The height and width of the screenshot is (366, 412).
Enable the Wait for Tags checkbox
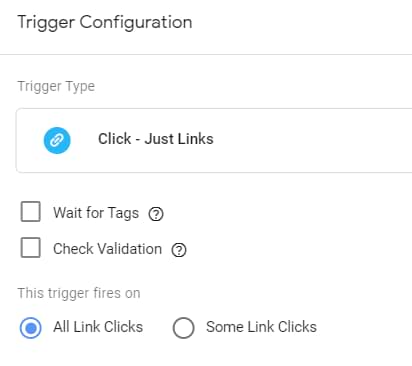(x=31, y=211)
